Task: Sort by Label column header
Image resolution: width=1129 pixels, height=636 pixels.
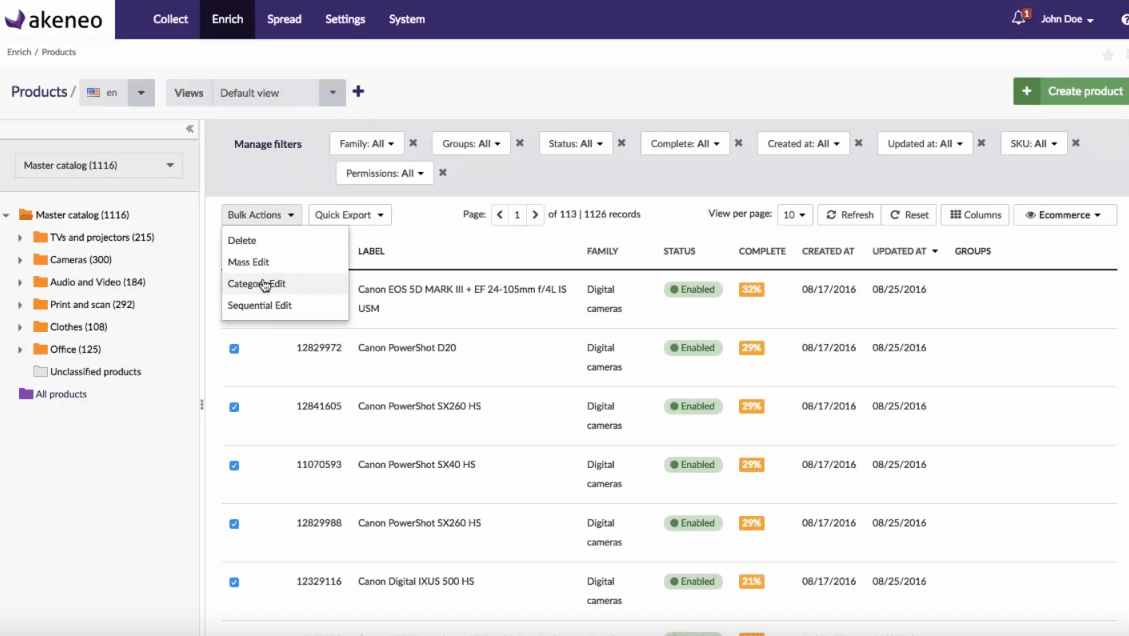Action: pyautogui.click(x=372, y=251)
